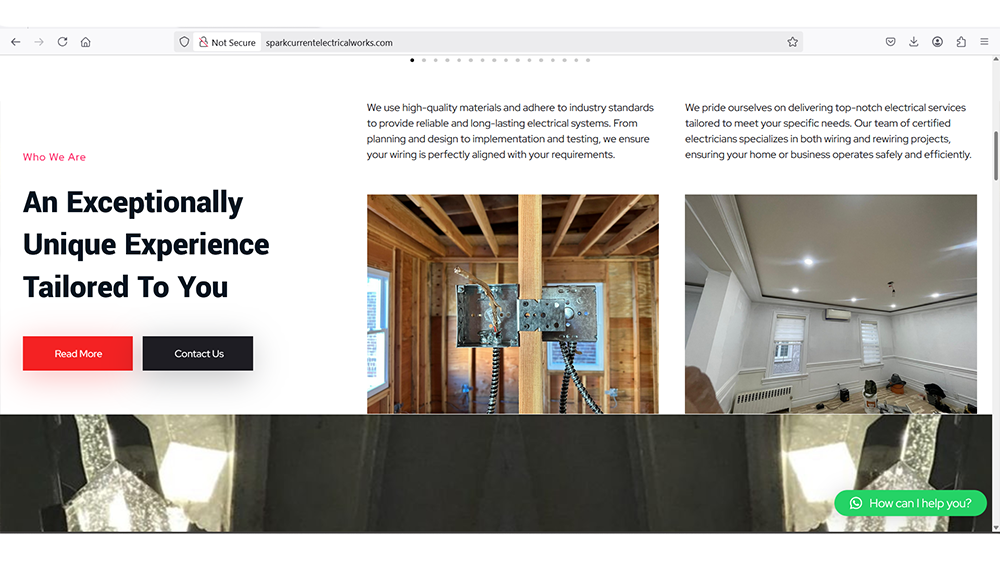
Task: Click the browser back arrow
Action: tap(15, 42)
